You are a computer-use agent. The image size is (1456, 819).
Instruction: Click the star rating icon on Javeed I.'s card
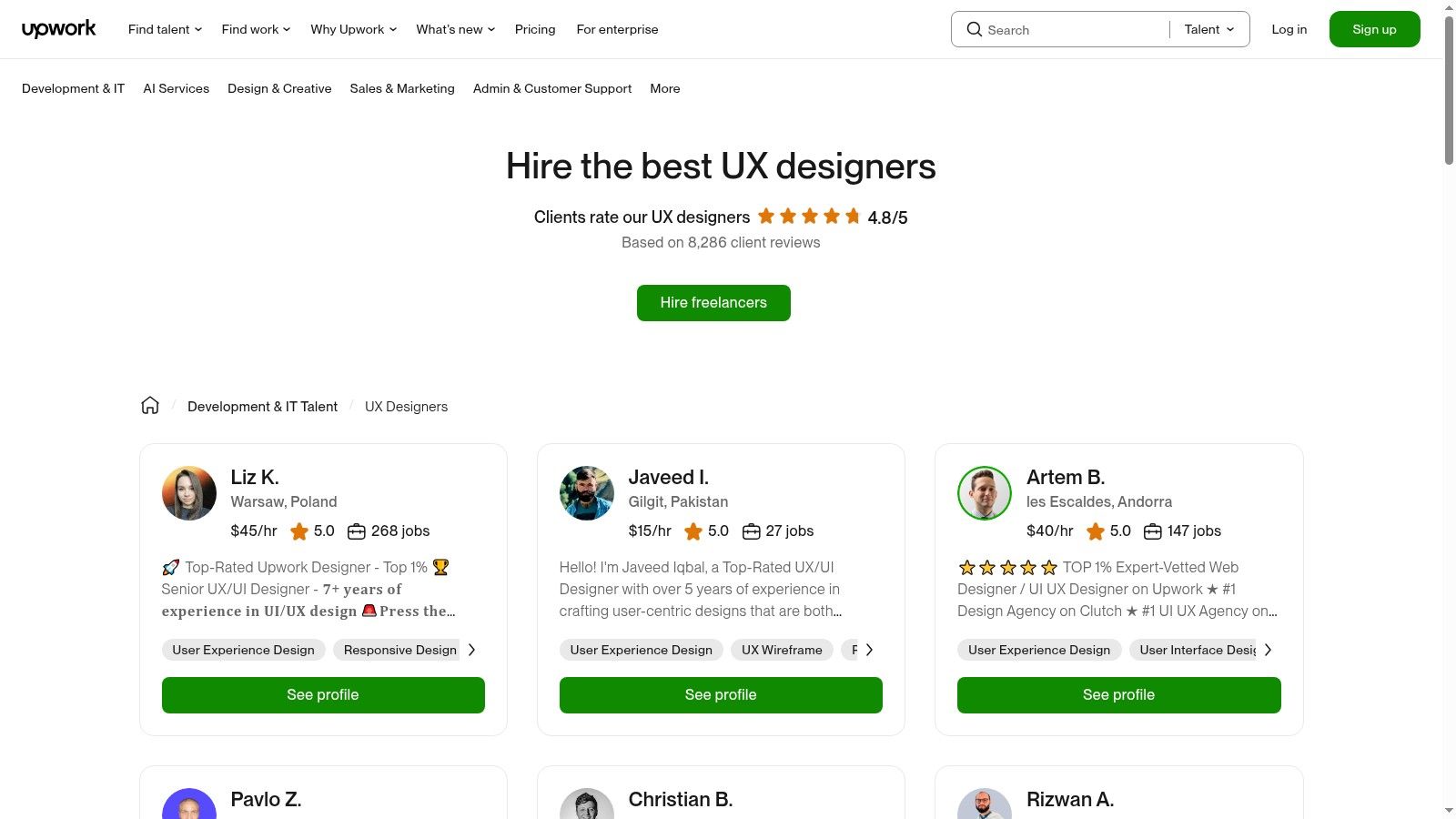coord(693,531)
